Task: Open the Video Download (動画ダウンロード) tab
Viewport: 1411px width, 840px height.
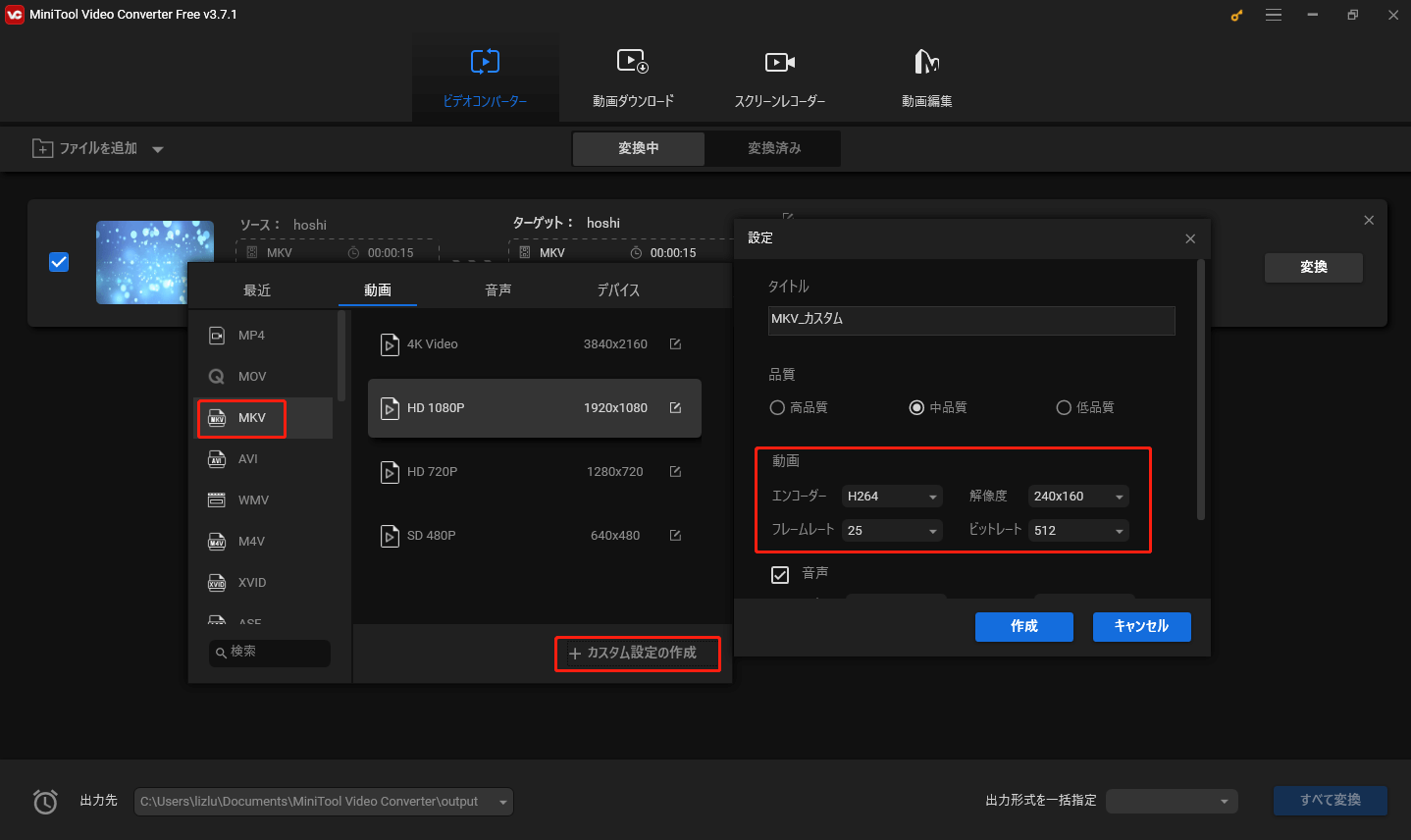Action: pyautogui.click(x=633, y=77)
